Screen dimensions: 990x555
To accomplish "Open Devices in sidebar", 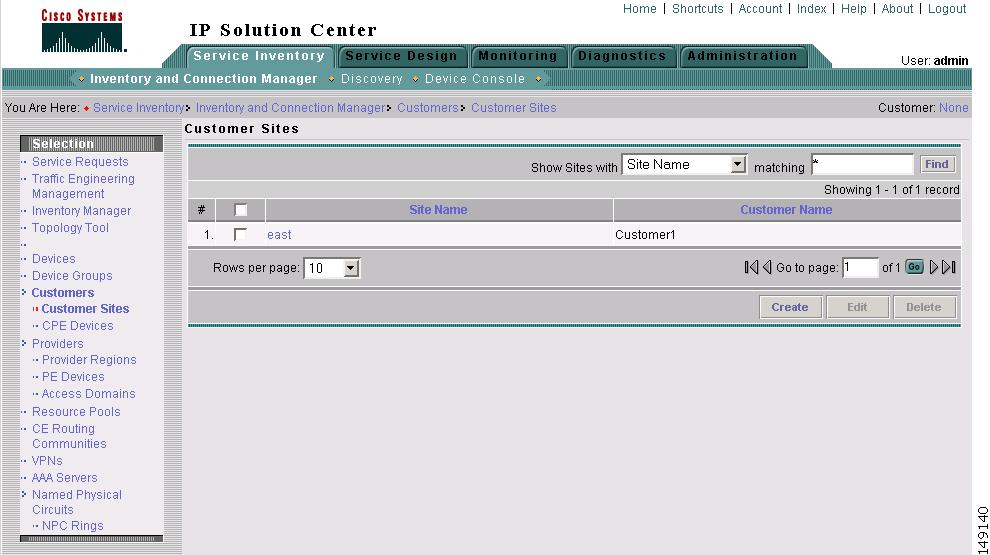I will [54, 259].
